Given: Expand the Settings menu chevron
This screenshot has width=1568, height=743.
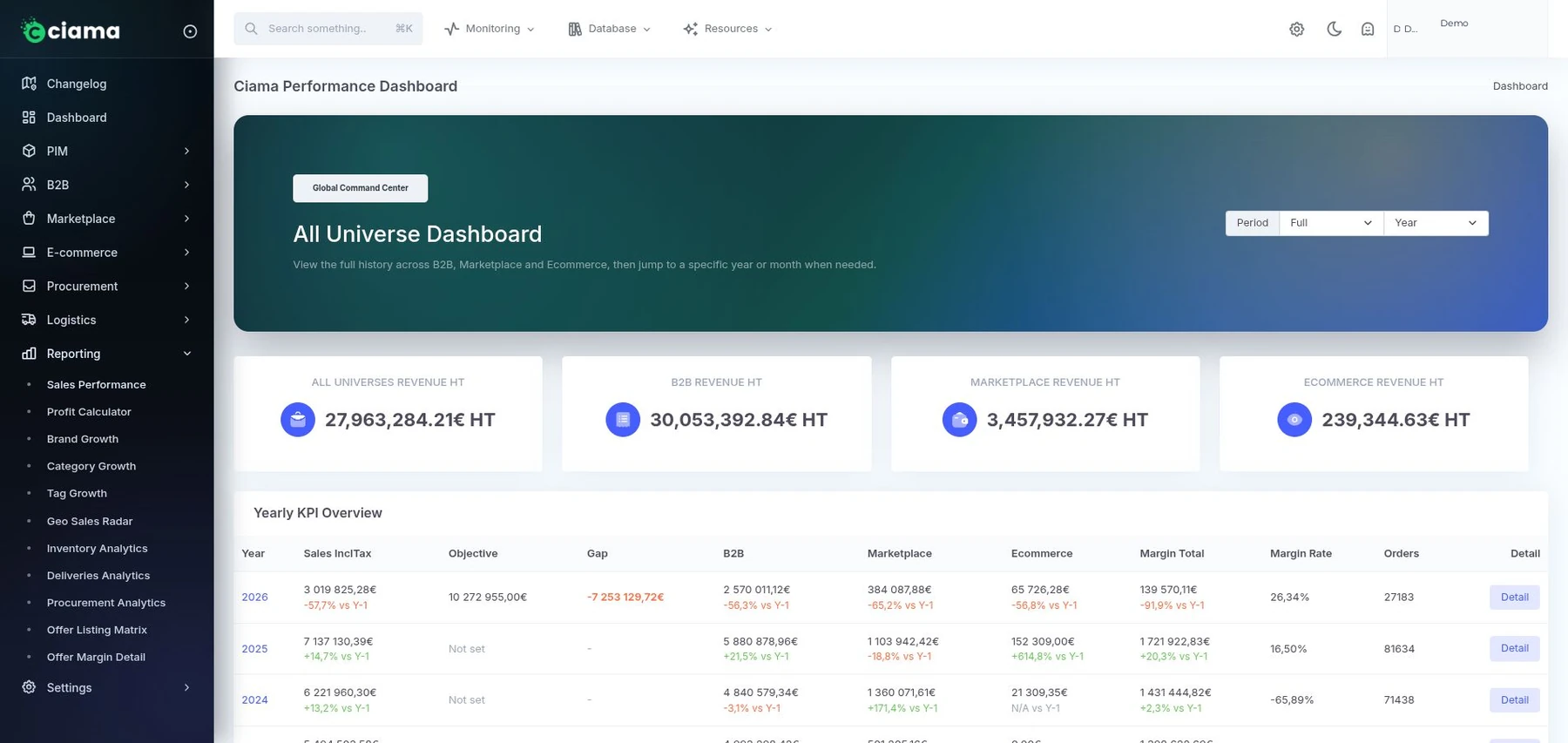Looking at the screenshot, I should (x=186, y=687).
